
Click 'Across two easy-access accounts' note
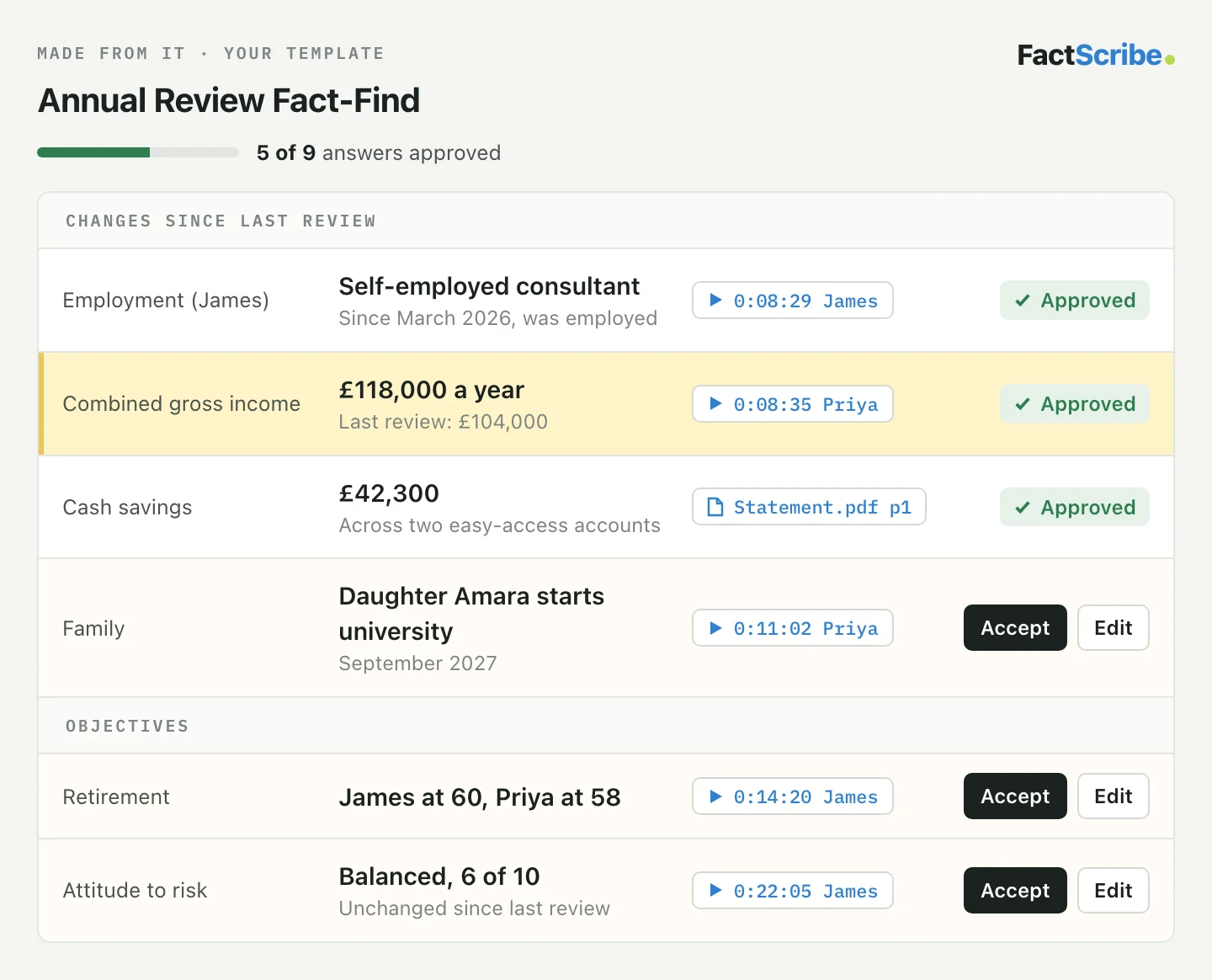click(499, 525)
